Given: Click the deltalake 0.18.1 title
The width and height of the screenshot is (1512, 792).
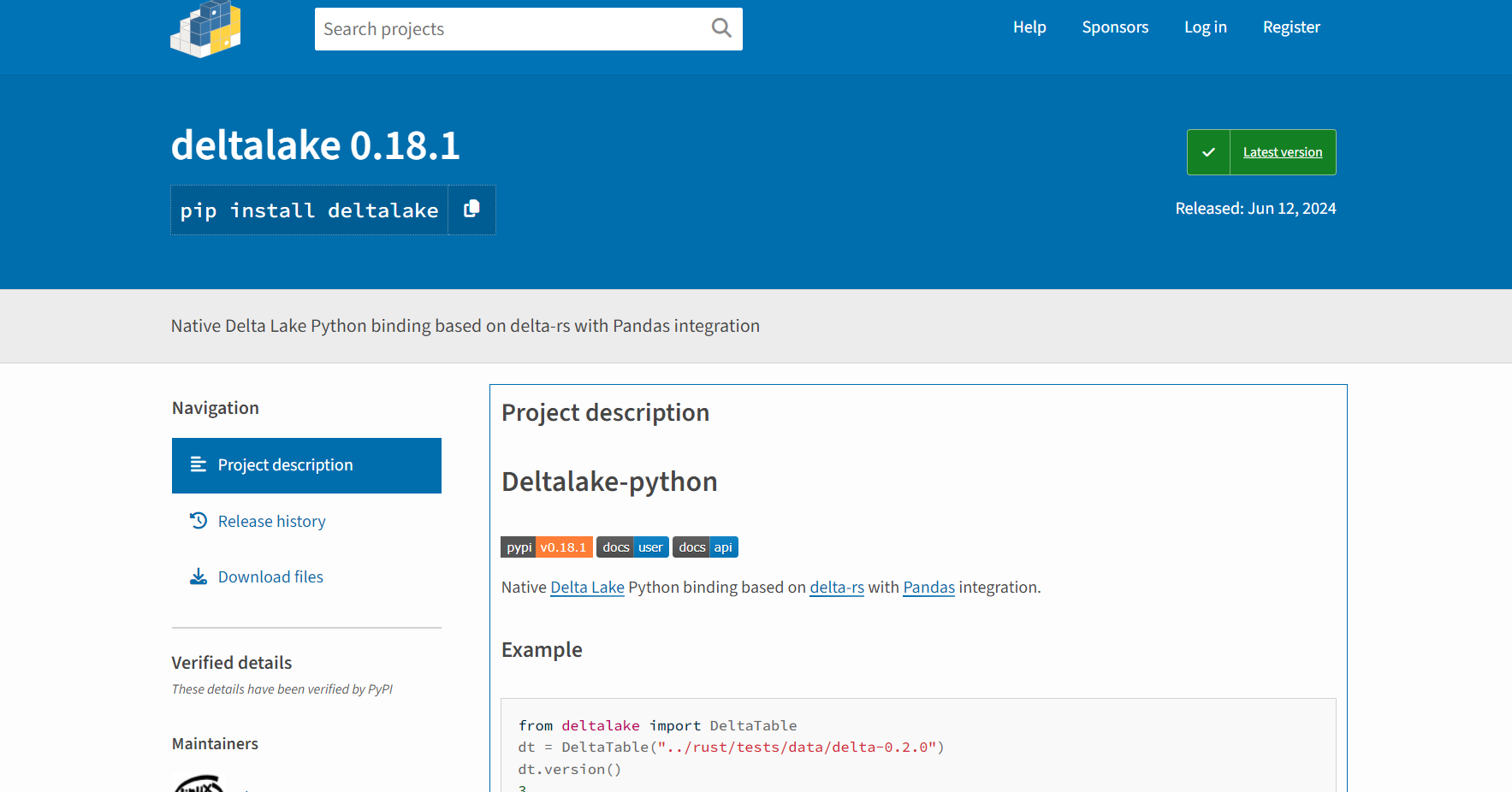Looking at the screenshot, I should (x=316, y=145).
